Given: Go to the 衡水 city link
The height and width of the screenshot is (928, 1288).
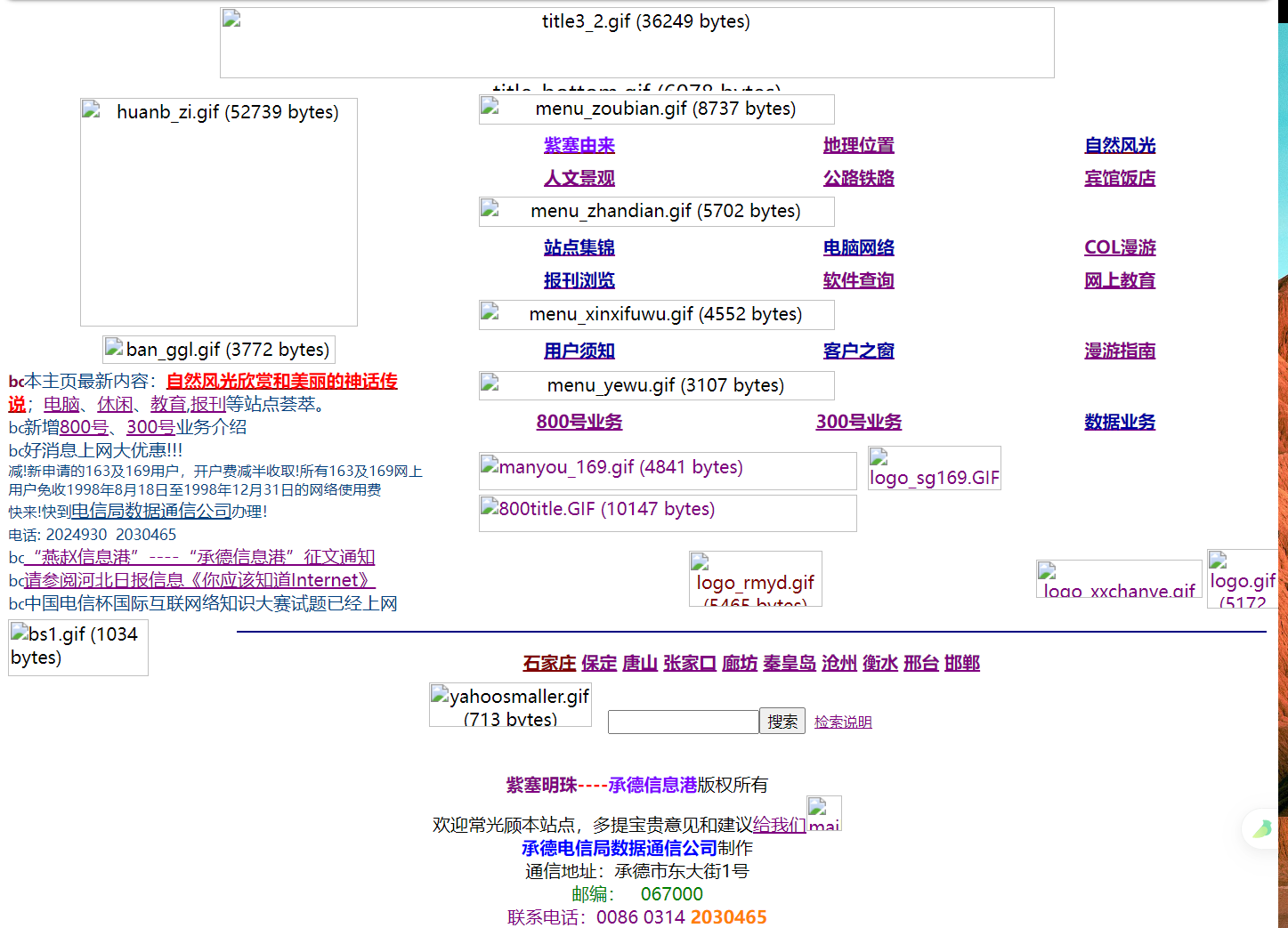Looking at the screenshot, I should click(x=880, y=663).
